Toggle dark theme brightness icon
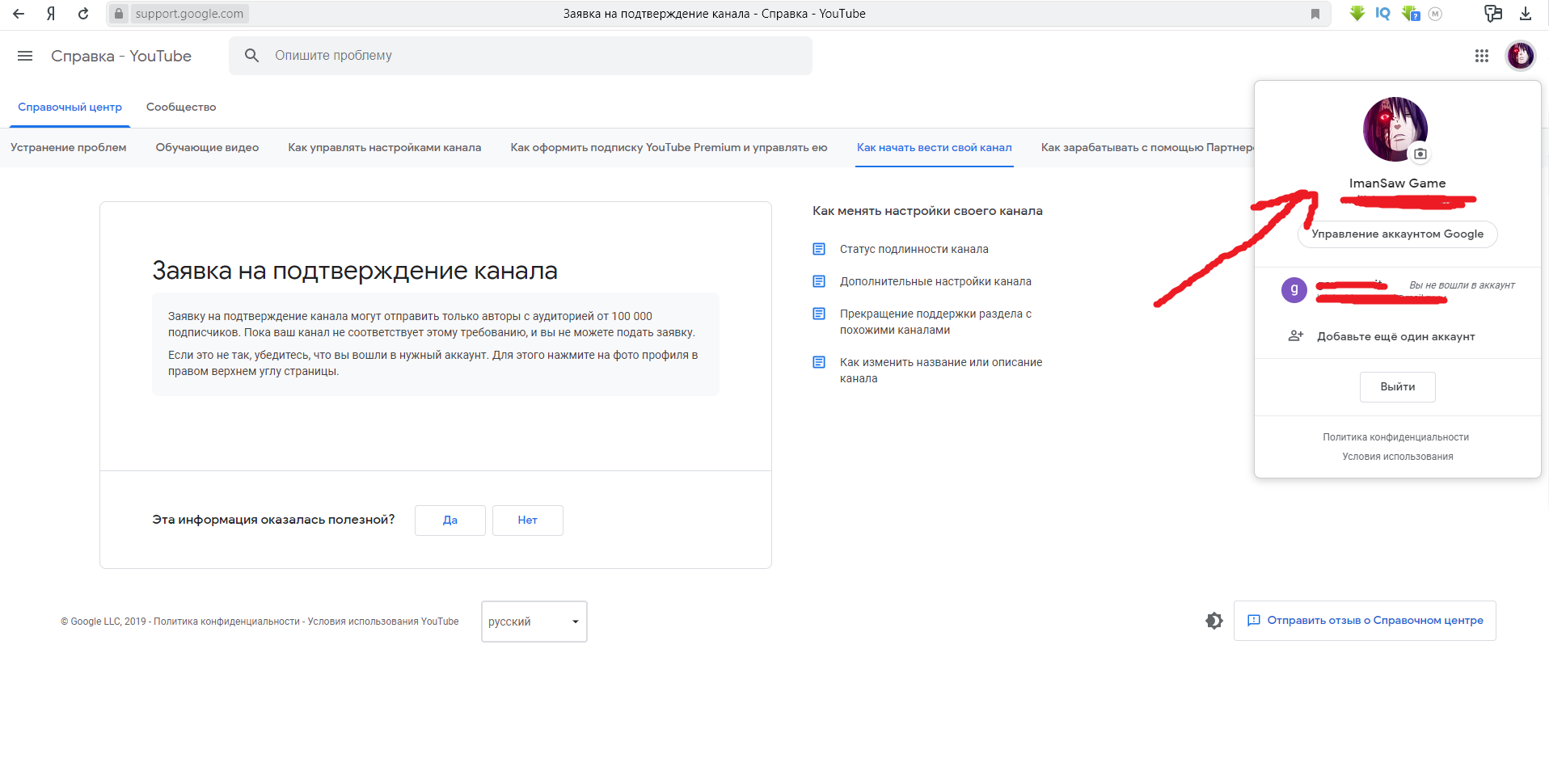The height and width of the screenshot is (784, 1549). click(x=1214, y=621)
